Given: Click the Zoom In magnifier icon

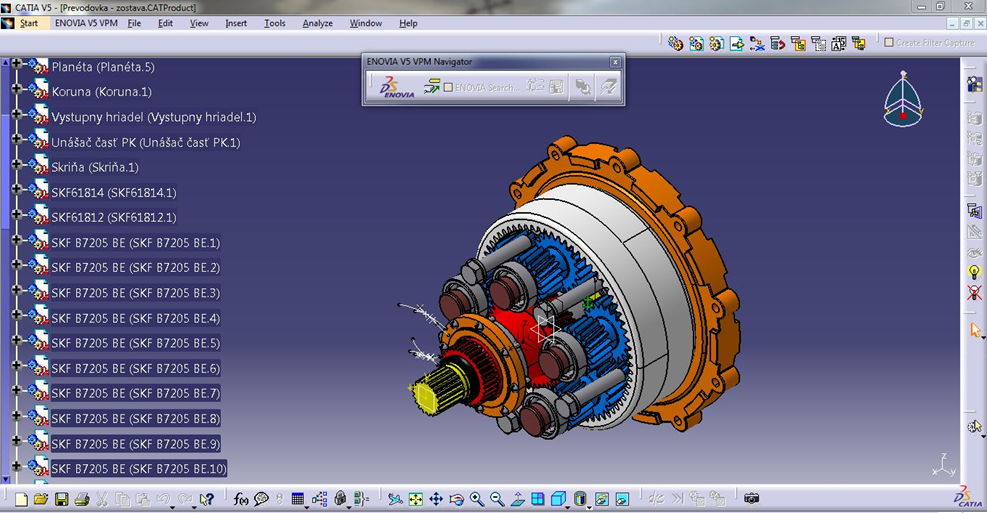Looking at the screenshot, I should coord(477,499).
